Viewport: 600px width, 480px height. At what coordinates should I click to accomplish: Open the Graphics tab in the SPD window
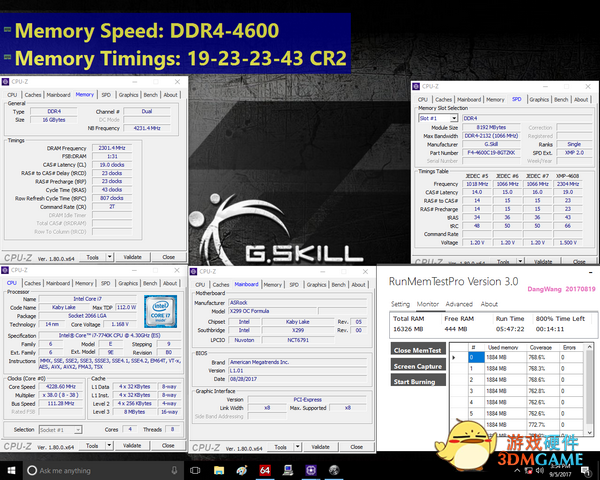[539, 100]
